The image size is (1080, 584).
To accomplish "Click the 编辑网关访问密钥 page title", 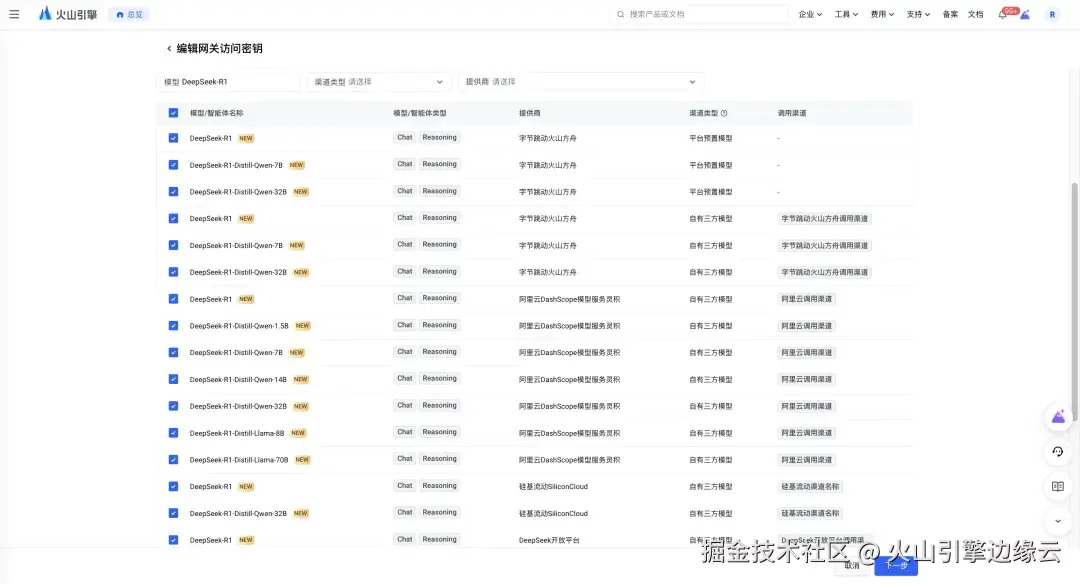I will 219,48.
